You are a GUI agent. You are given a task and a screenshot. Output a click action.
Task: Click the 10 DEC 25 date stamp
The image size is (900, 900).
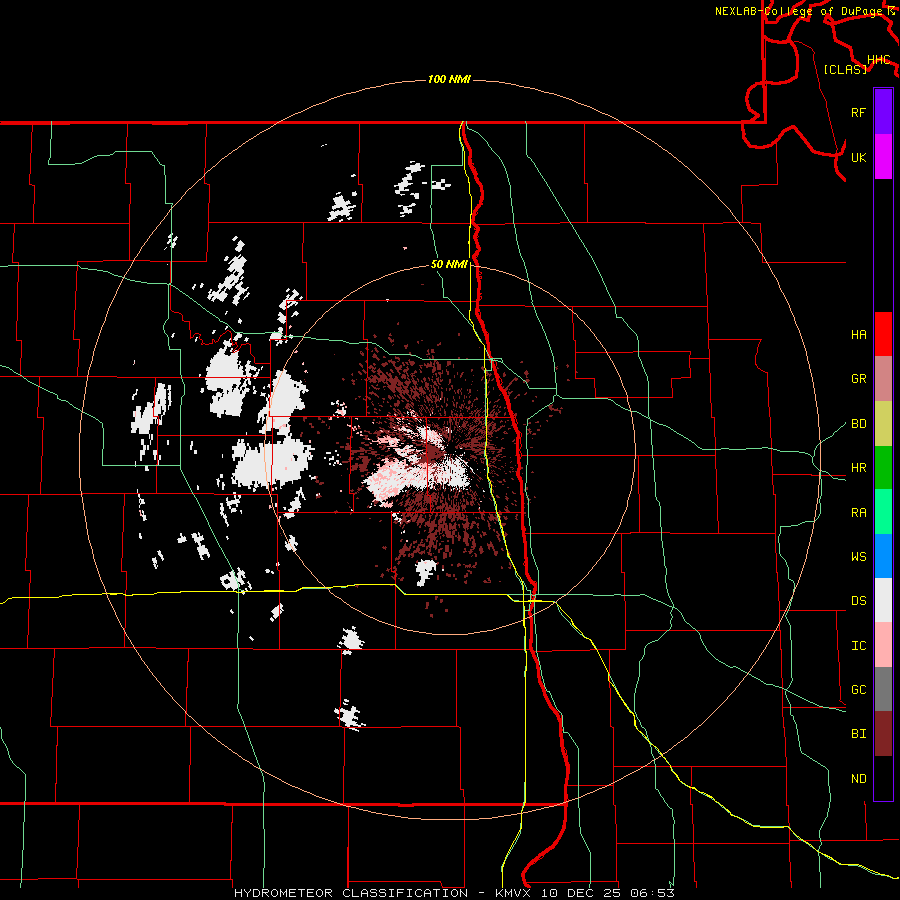coord(582,893)
